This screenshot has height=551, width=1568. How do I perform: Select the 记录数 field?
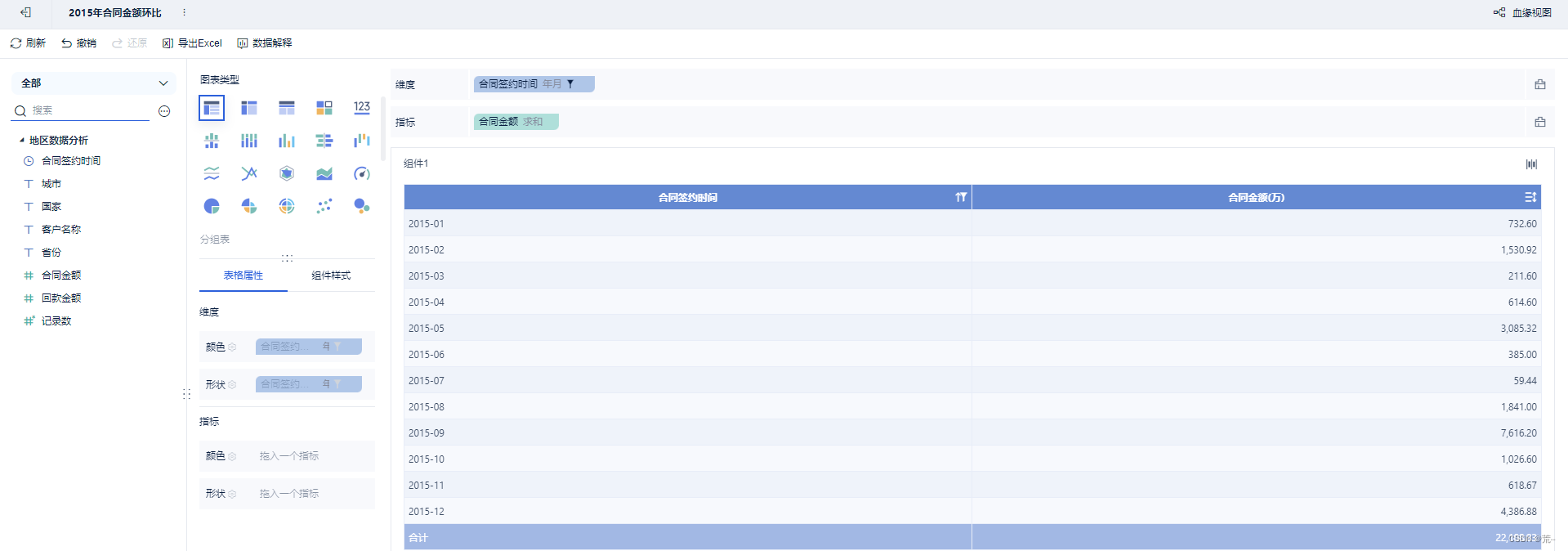(x=56, y=321)
